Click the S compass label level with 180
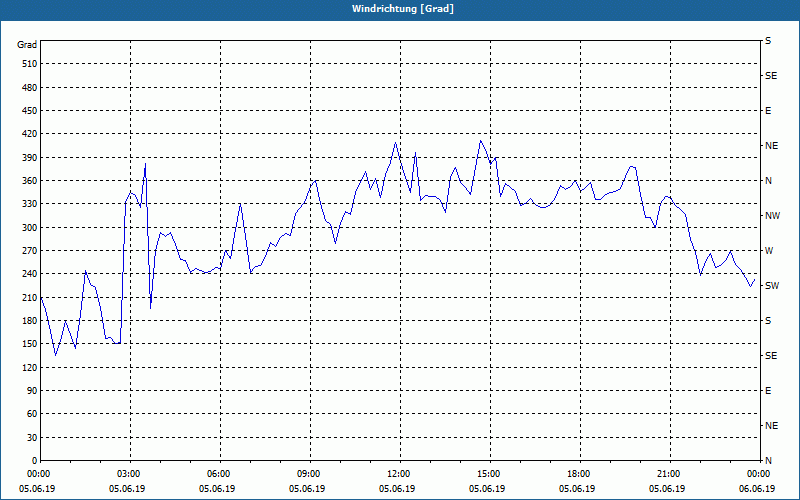Screen dimensions: 800x500 click(x=768, y=321)
